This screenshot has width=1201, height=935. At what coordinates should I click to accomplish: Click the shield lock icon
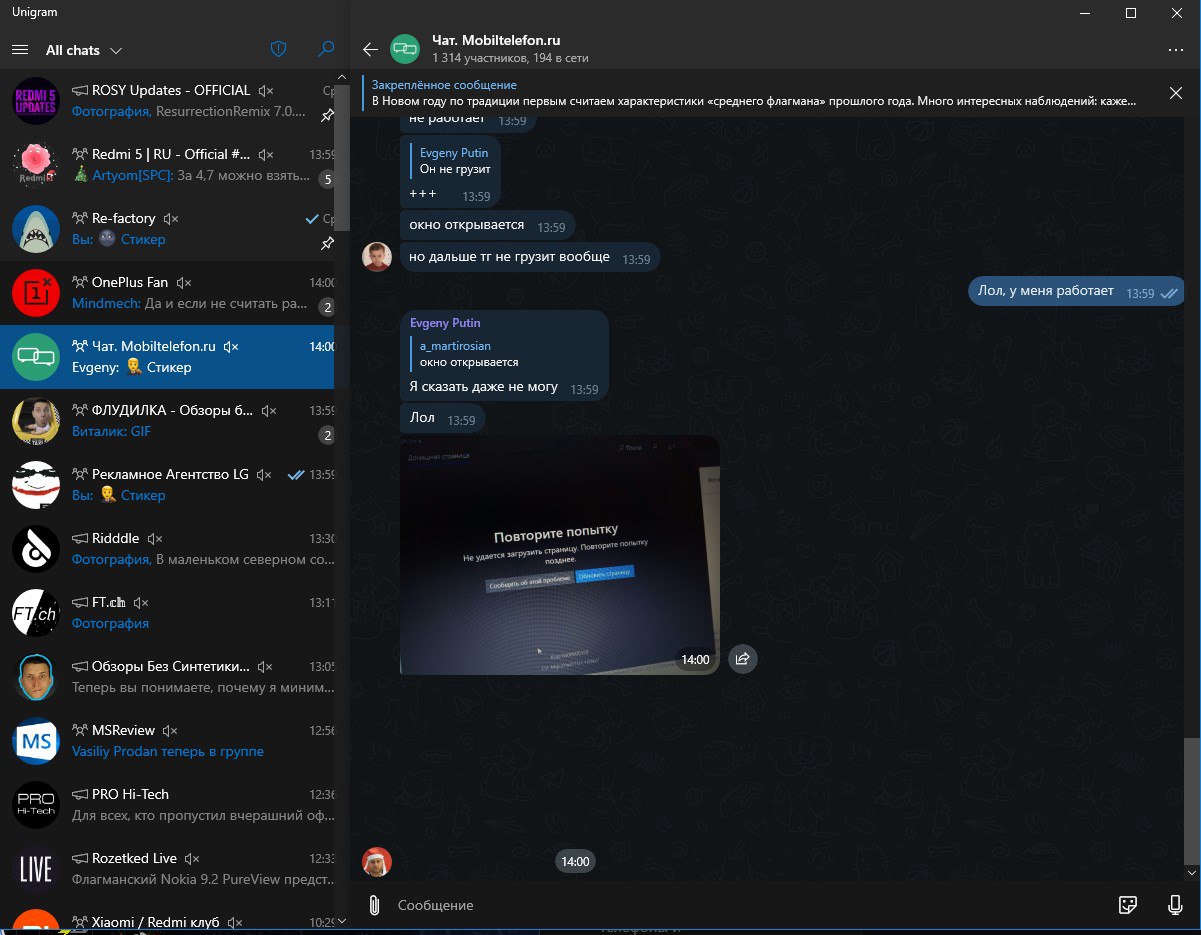tap(279, 49)
